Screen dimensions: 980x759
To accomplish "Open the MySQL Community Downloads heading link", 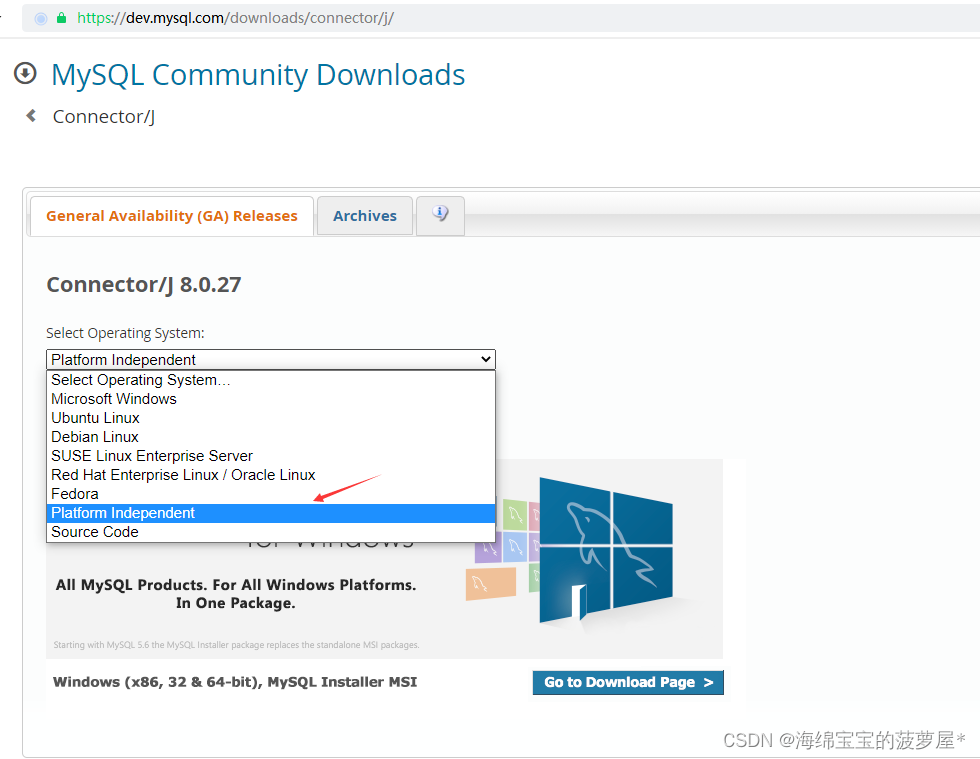I will (258, 74).
